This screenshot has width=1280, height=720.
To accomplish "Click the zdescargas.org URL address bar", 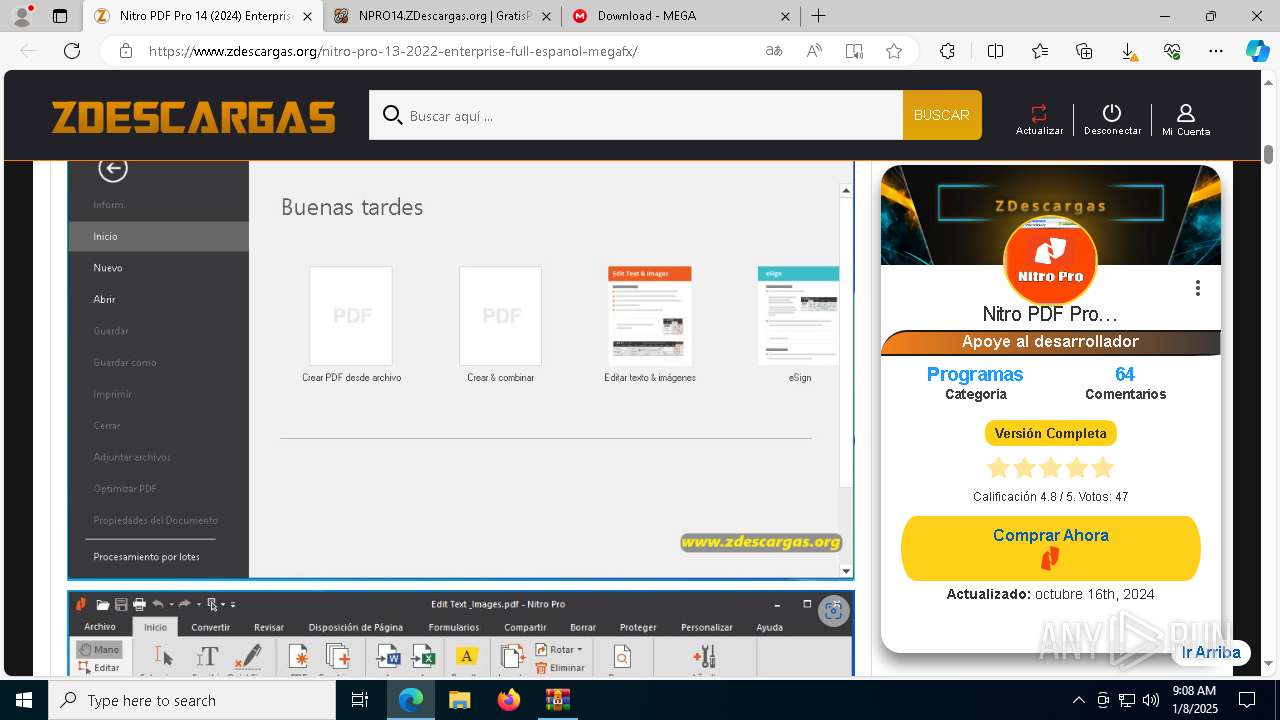I will pos(393,51).
